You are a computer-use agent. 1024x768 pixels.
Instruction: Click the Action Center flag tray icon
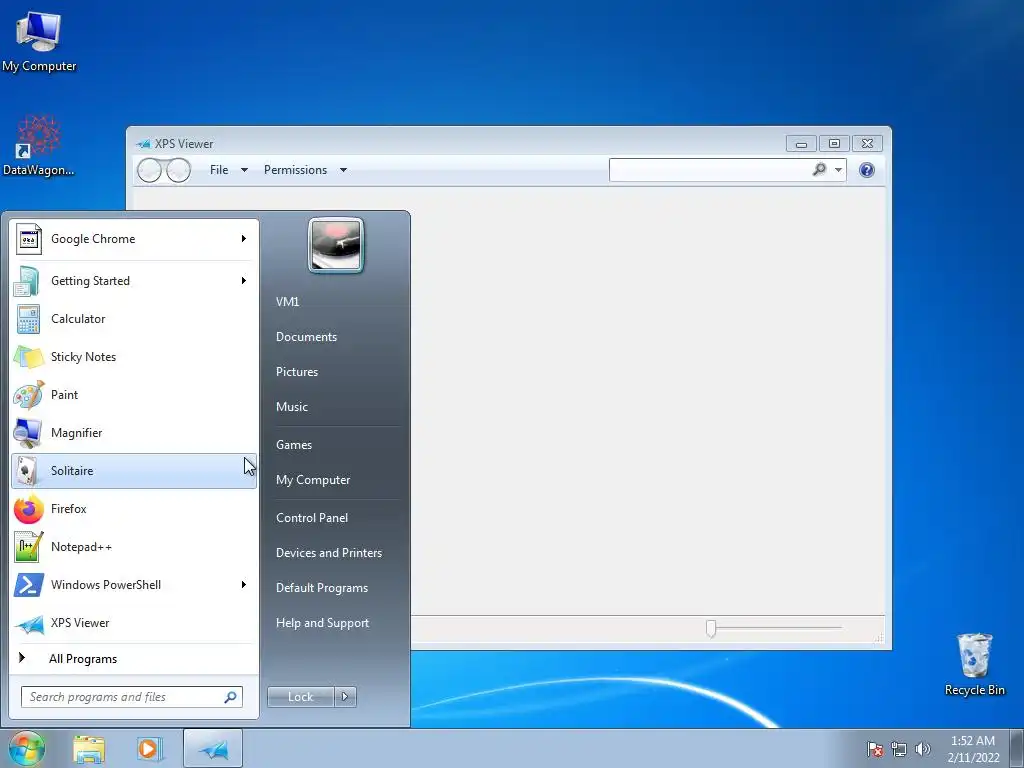click(874, 749)
